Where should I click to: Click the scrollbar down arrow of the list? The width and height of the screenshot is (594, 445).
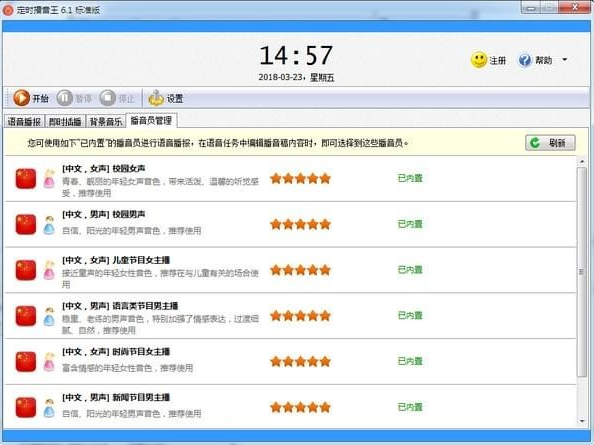pyautogui.click(x=582, y=421)
